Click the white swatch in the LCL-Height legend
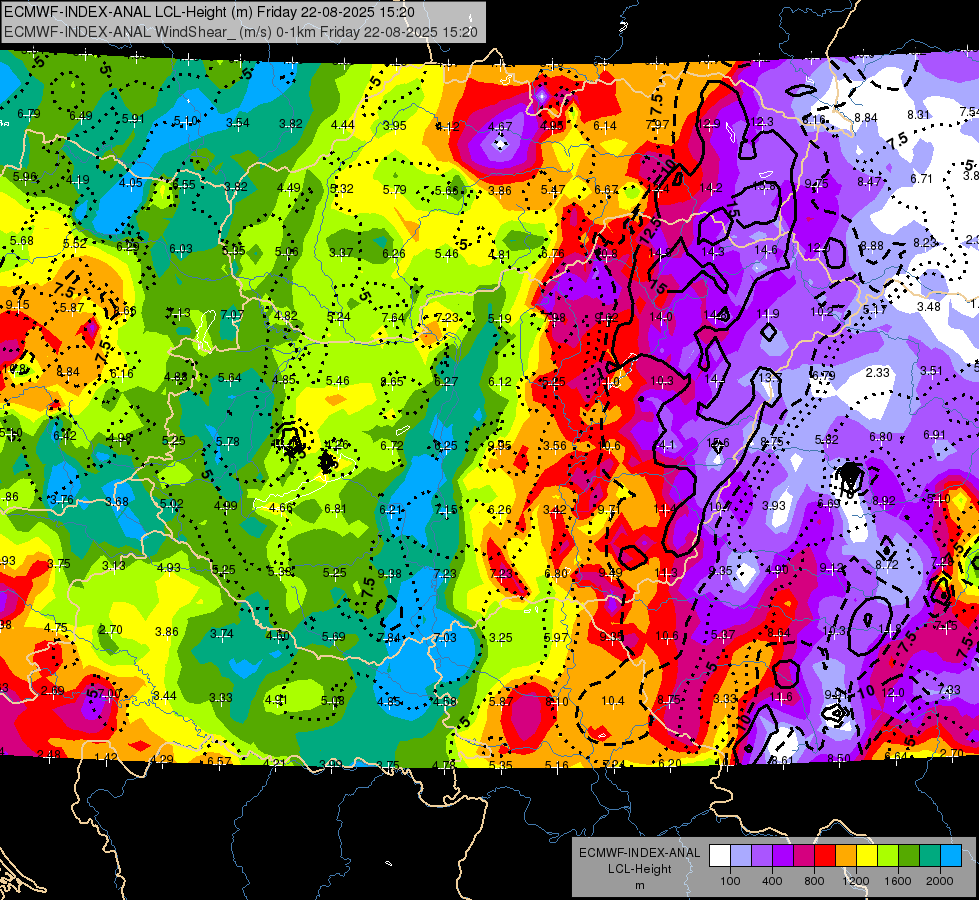This screenshot has width=979, height=900. [x=720, y=856]
